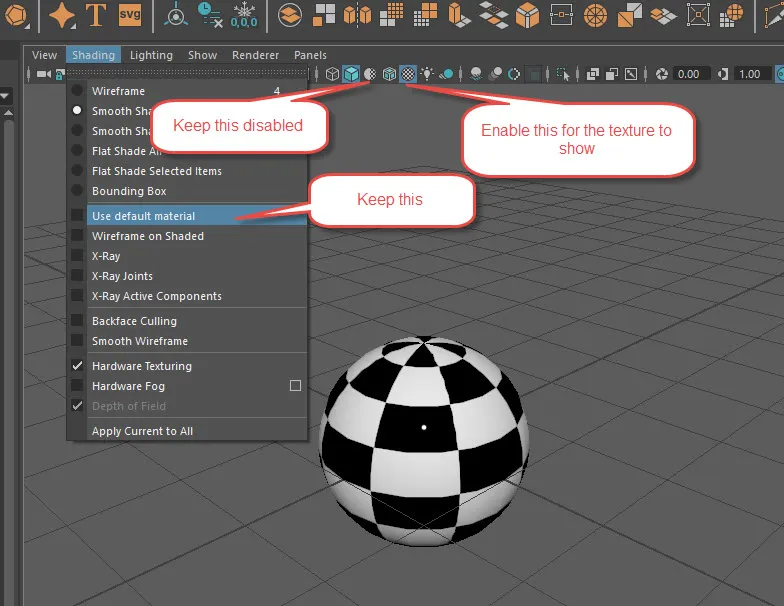Image resolution: width=784 pixels, height=606 pixels.
Task: Click the exposure value field showing 0.00
Action: pyautogui.click(x=690, y=74)
